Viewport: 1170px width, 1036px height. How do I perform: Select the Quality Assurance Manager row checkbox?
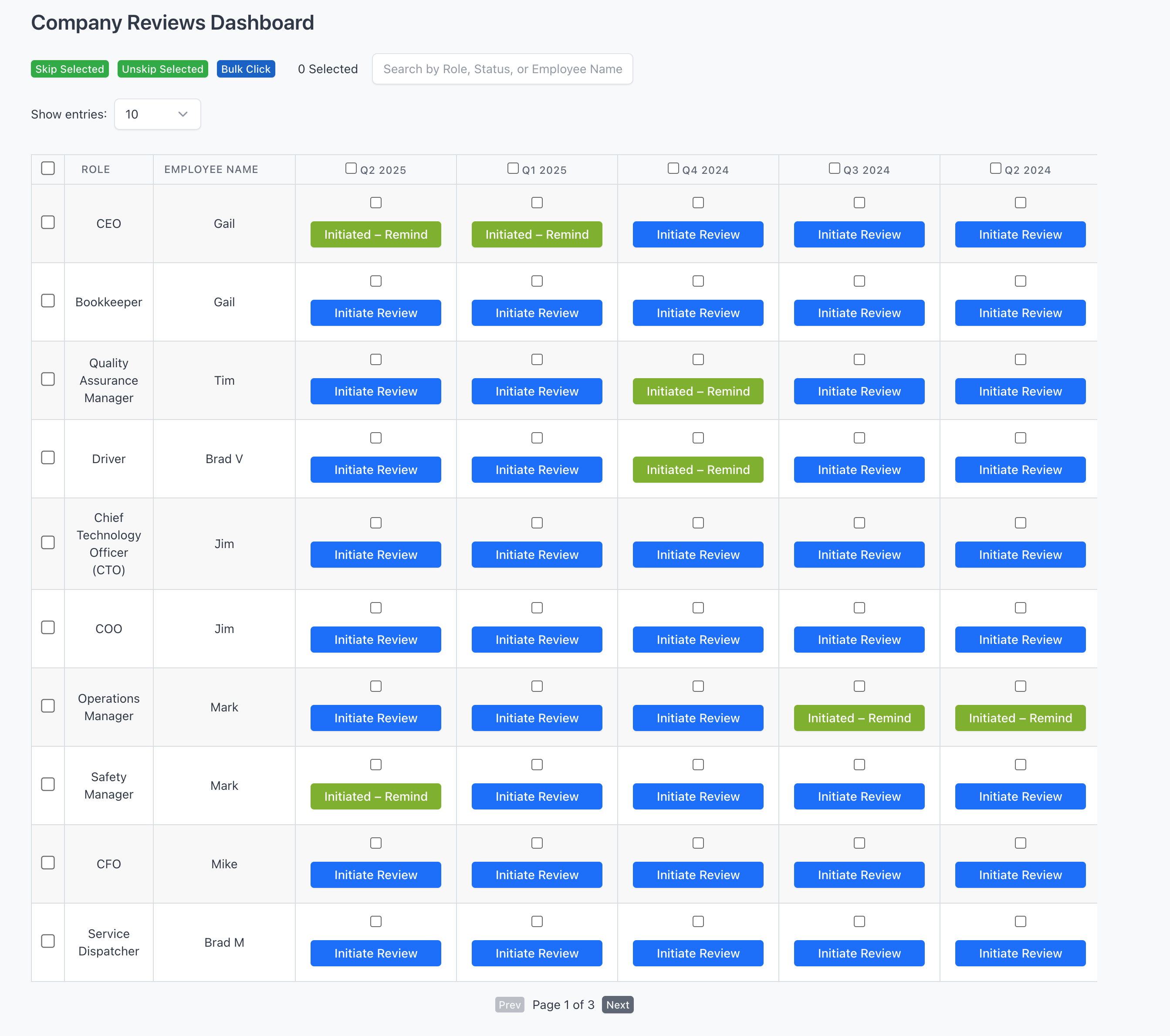point(48,379)
